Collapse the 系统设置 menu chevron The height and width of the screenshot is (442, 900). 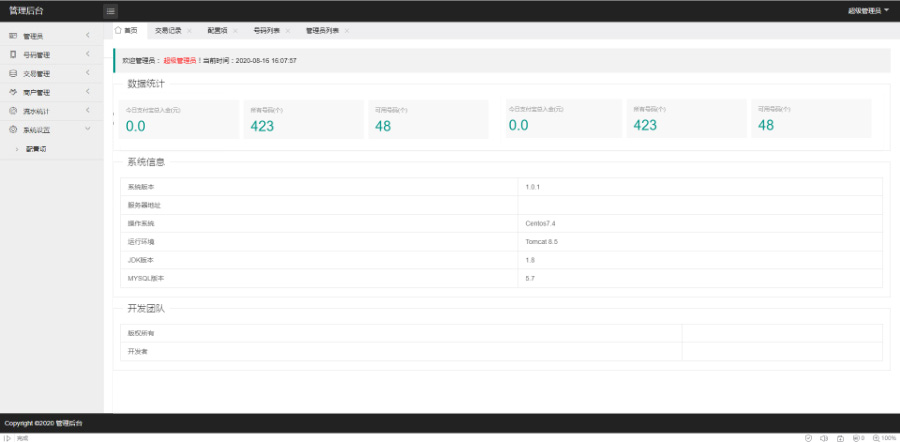coord(88,130)
